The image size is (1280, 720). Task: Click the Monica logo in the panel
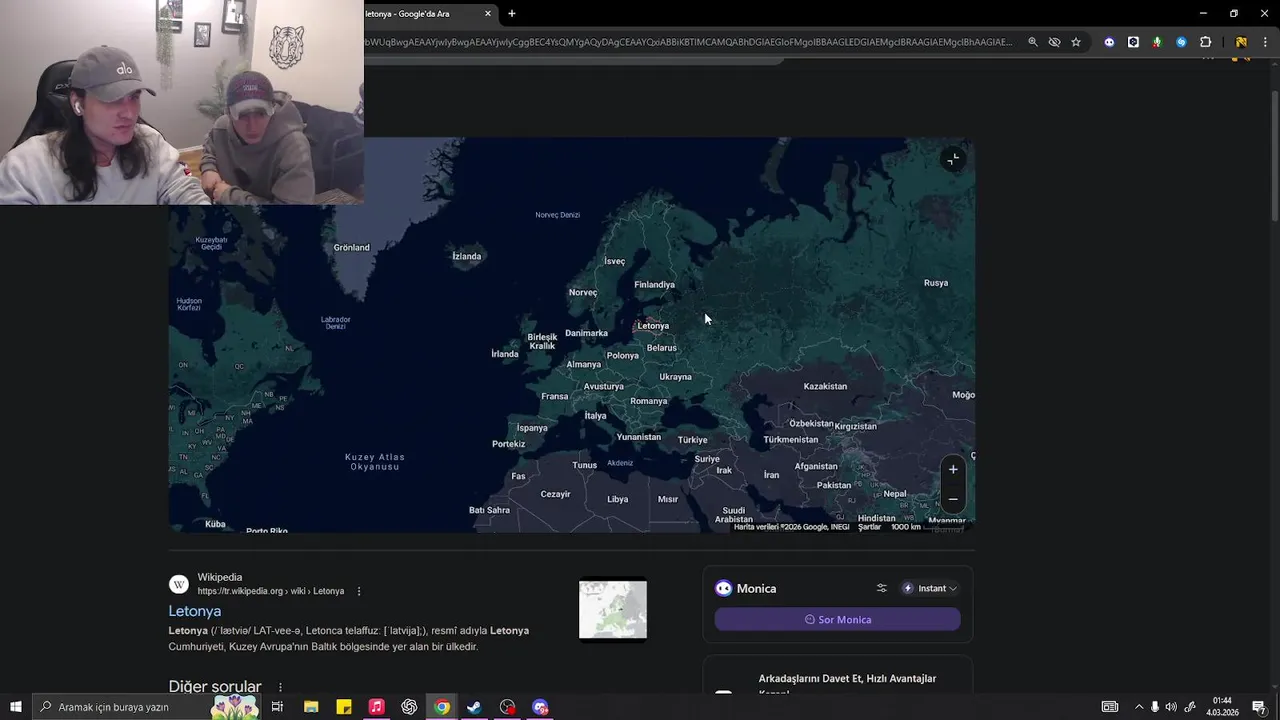[723, 588]
